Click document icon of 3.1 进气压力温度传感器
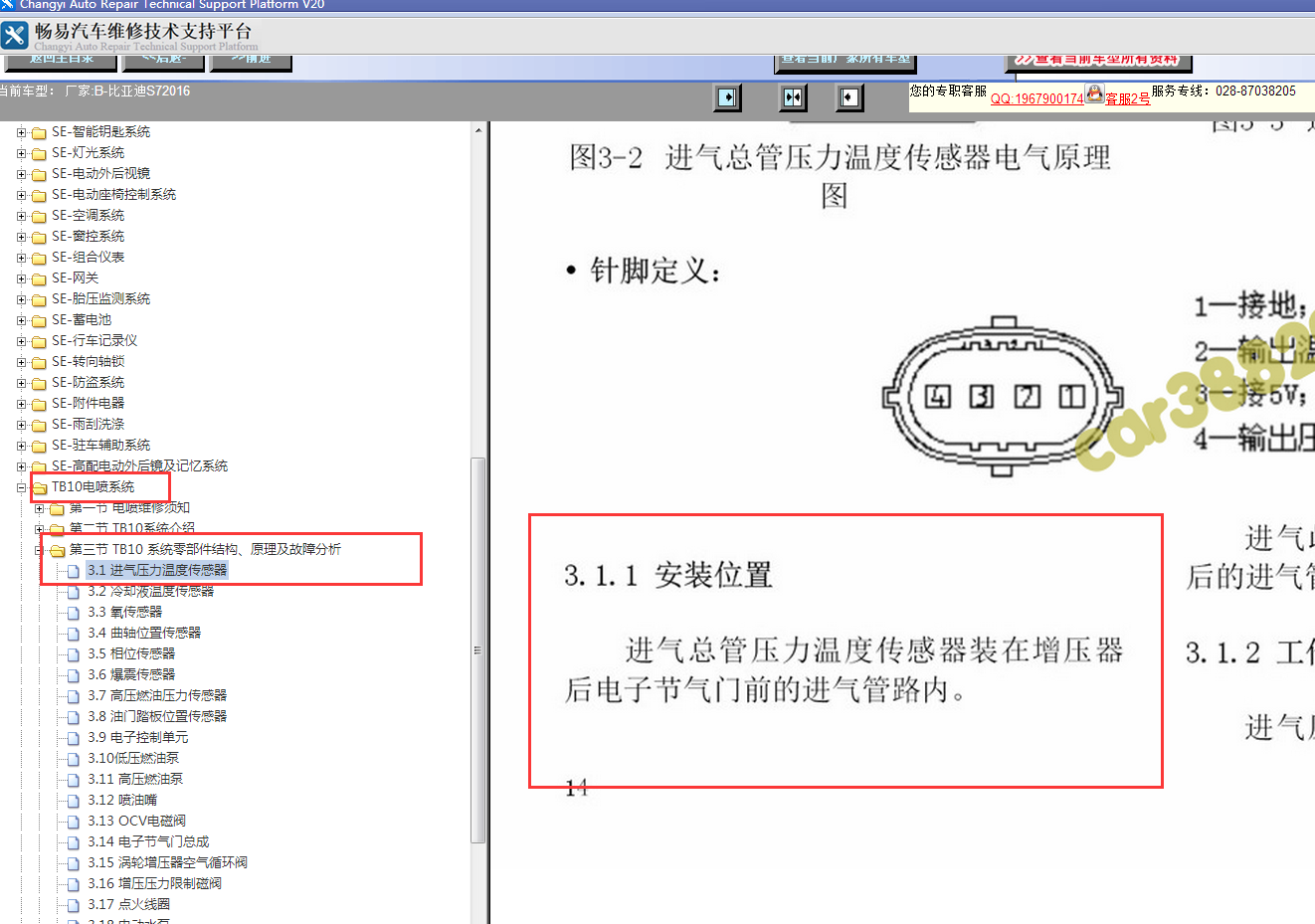The height and width of the screenshot is (924, 1315). (x=73, y=571)
